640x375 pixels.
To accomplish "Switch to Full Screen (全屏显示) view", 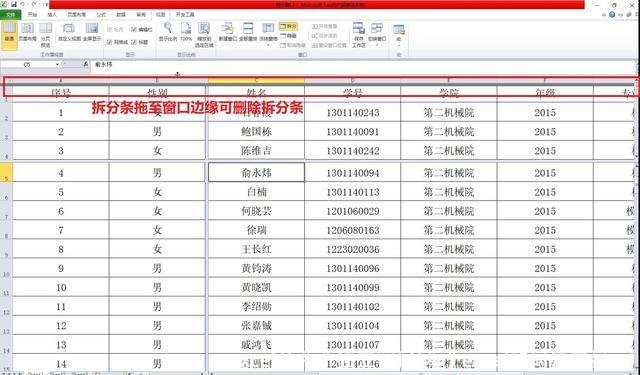I will (x=92, y=33).
